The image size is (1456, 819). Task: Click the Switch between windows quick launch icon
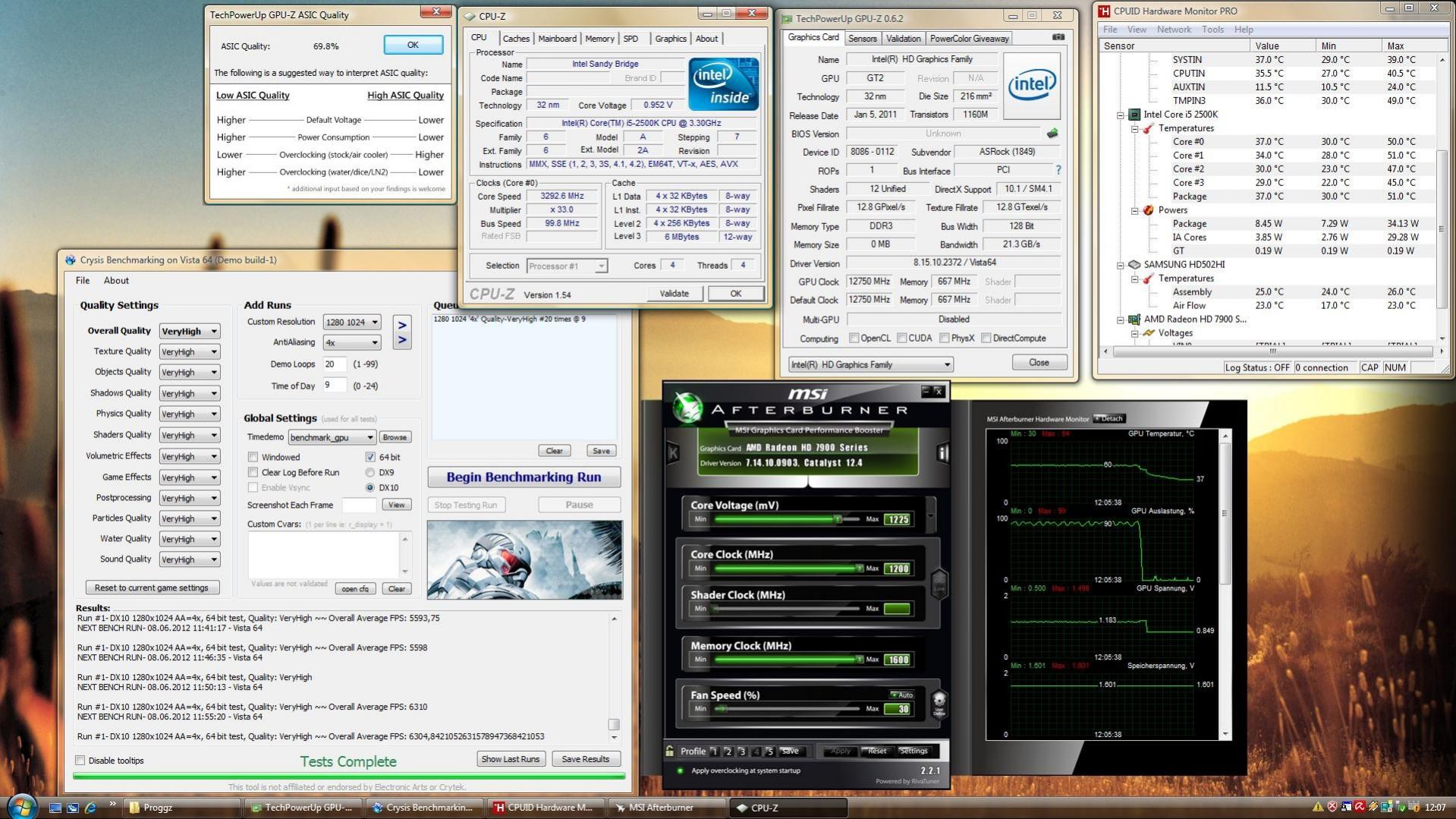pos(73,808)
